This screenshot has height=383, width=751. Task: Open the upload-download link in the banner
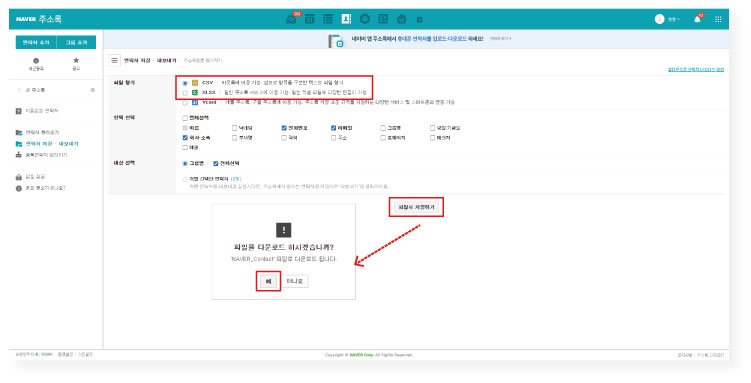pyautogui.click(x=432, y=39)
